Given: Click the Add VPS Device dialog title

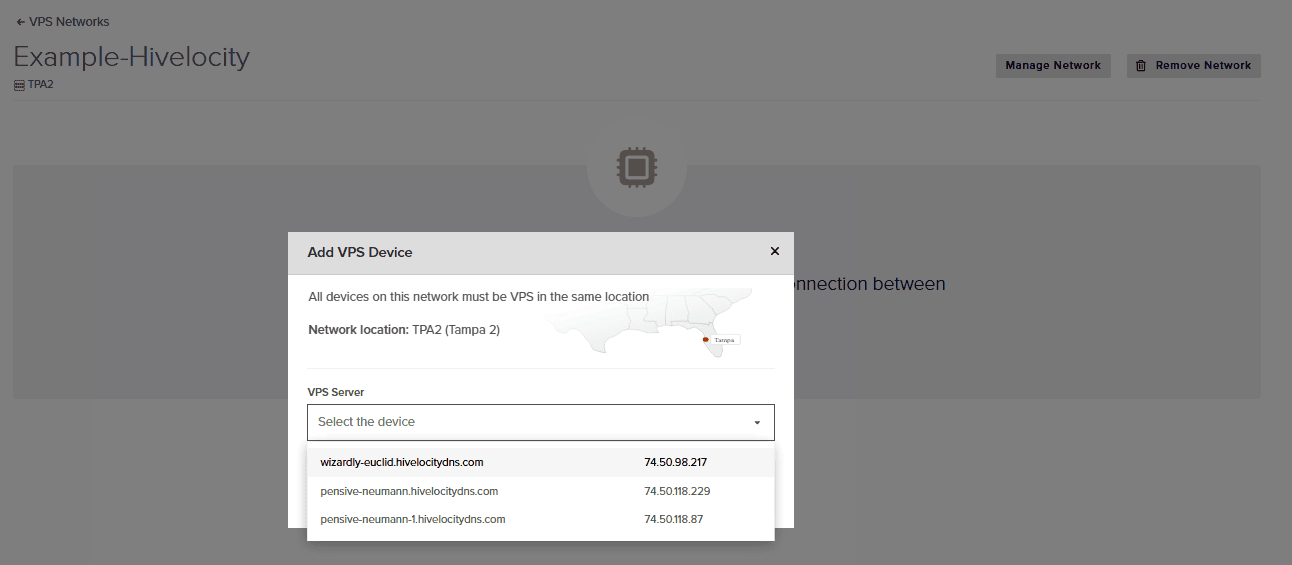Looking at the screenshot, I should click(360, 252).
